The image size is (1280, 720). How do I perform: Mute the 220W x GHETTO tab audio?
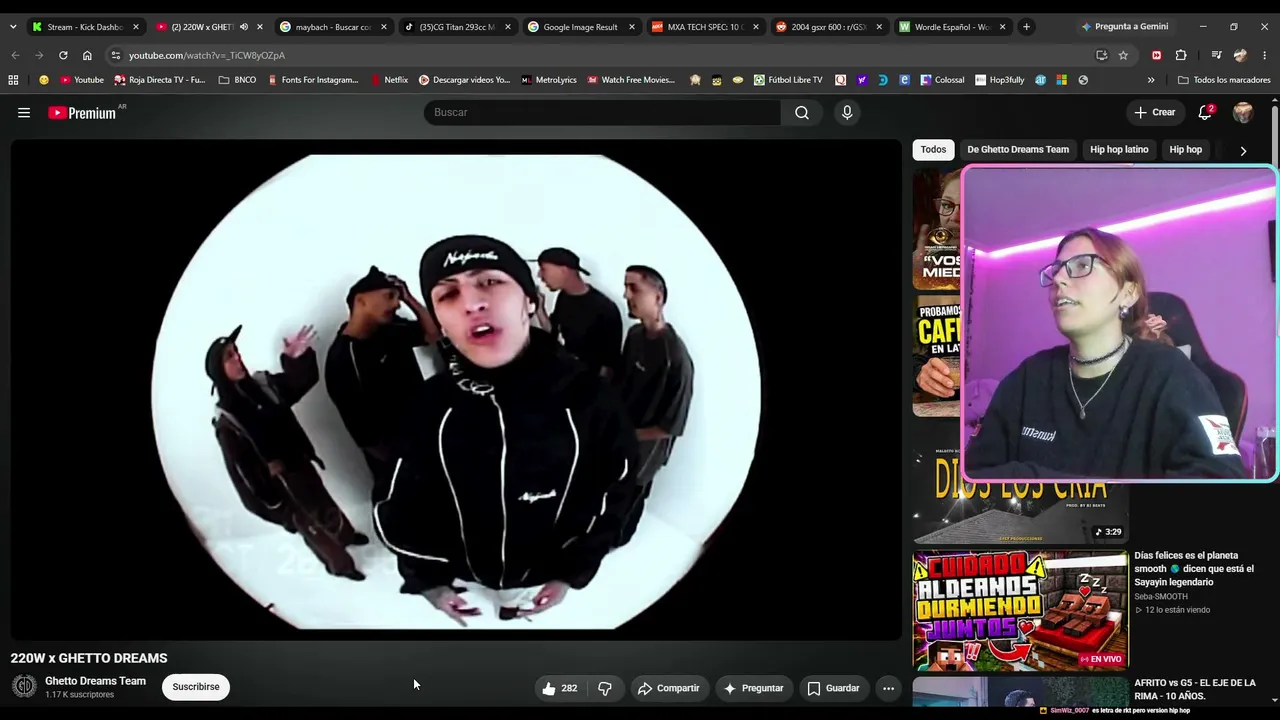[243, 27]
